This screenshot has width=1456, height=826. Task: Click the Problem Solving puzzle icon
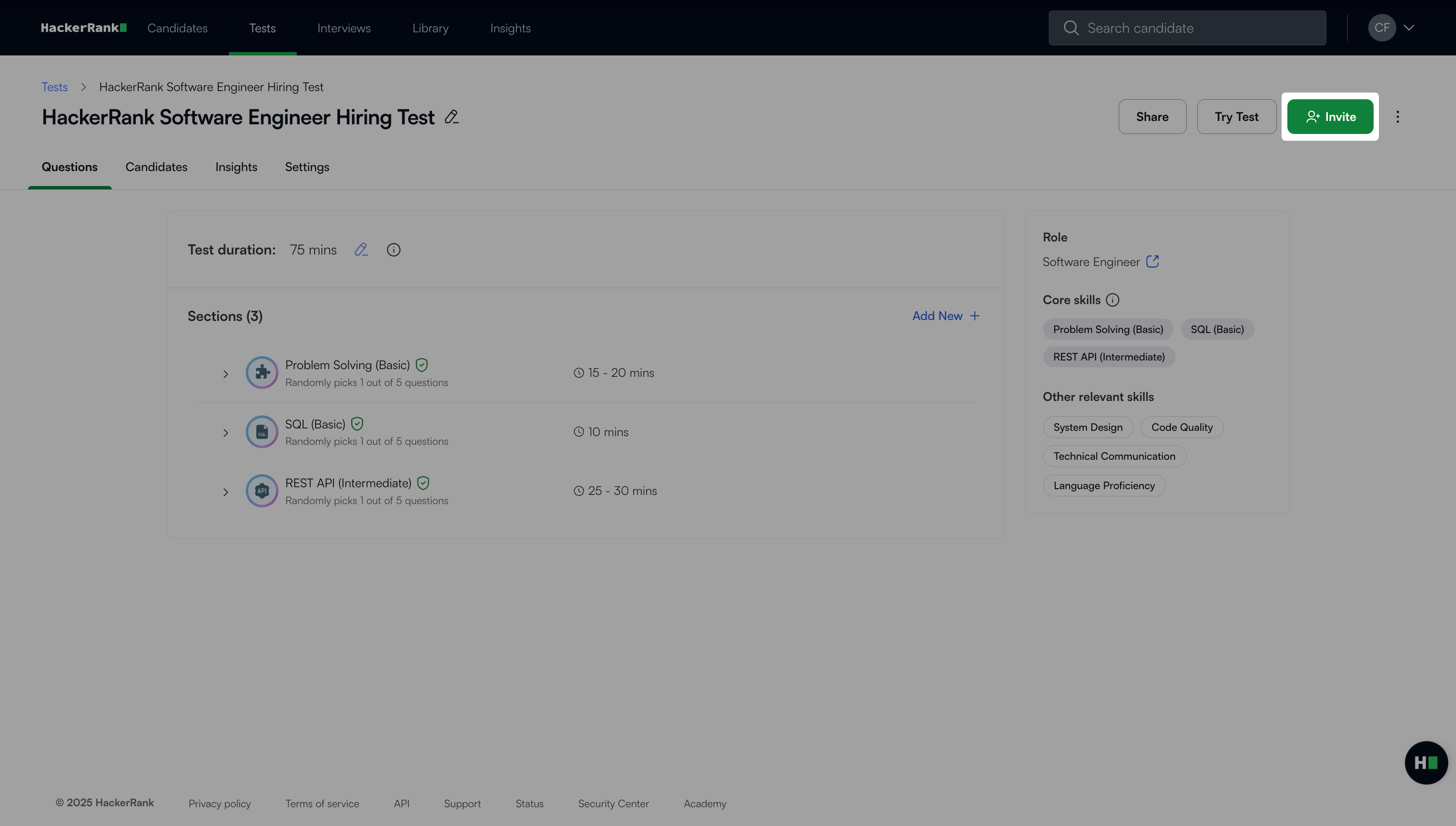tap(262, 373)
